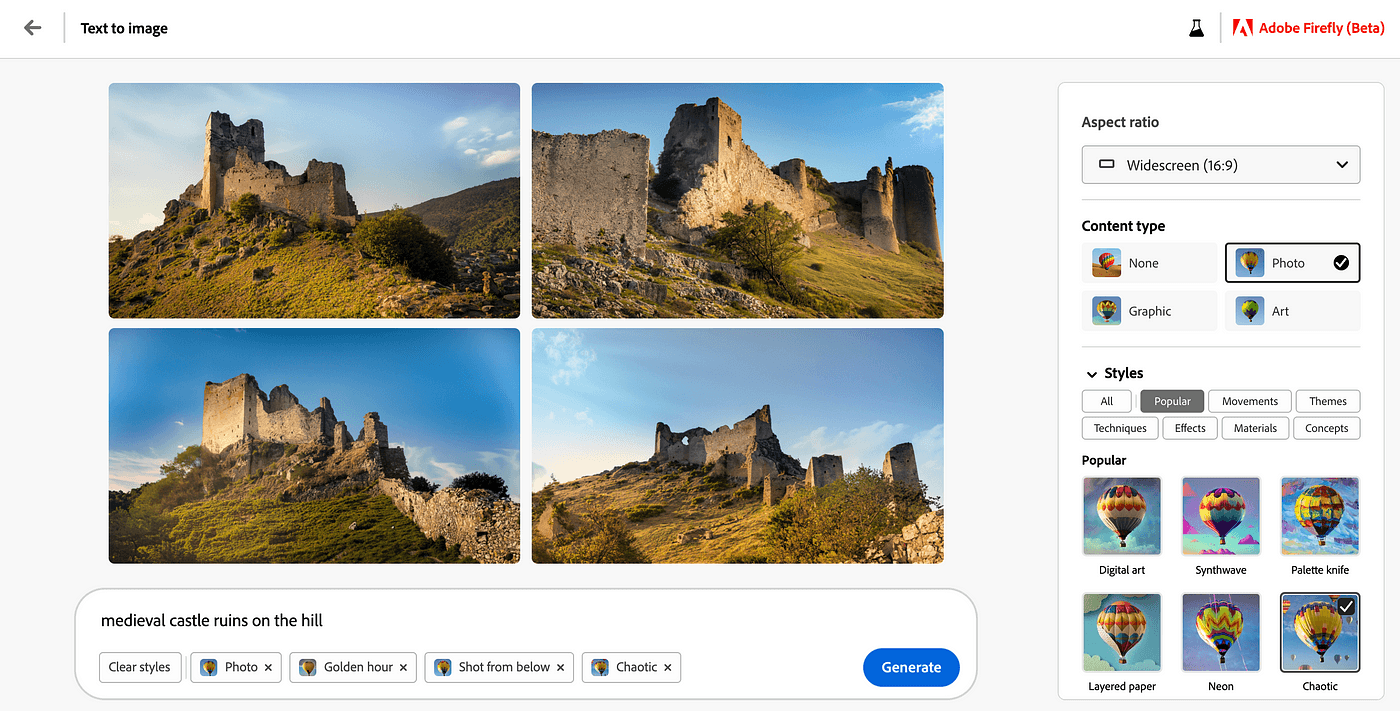Click the Clear styles button
1400x711 pixels.
(140, 668)
